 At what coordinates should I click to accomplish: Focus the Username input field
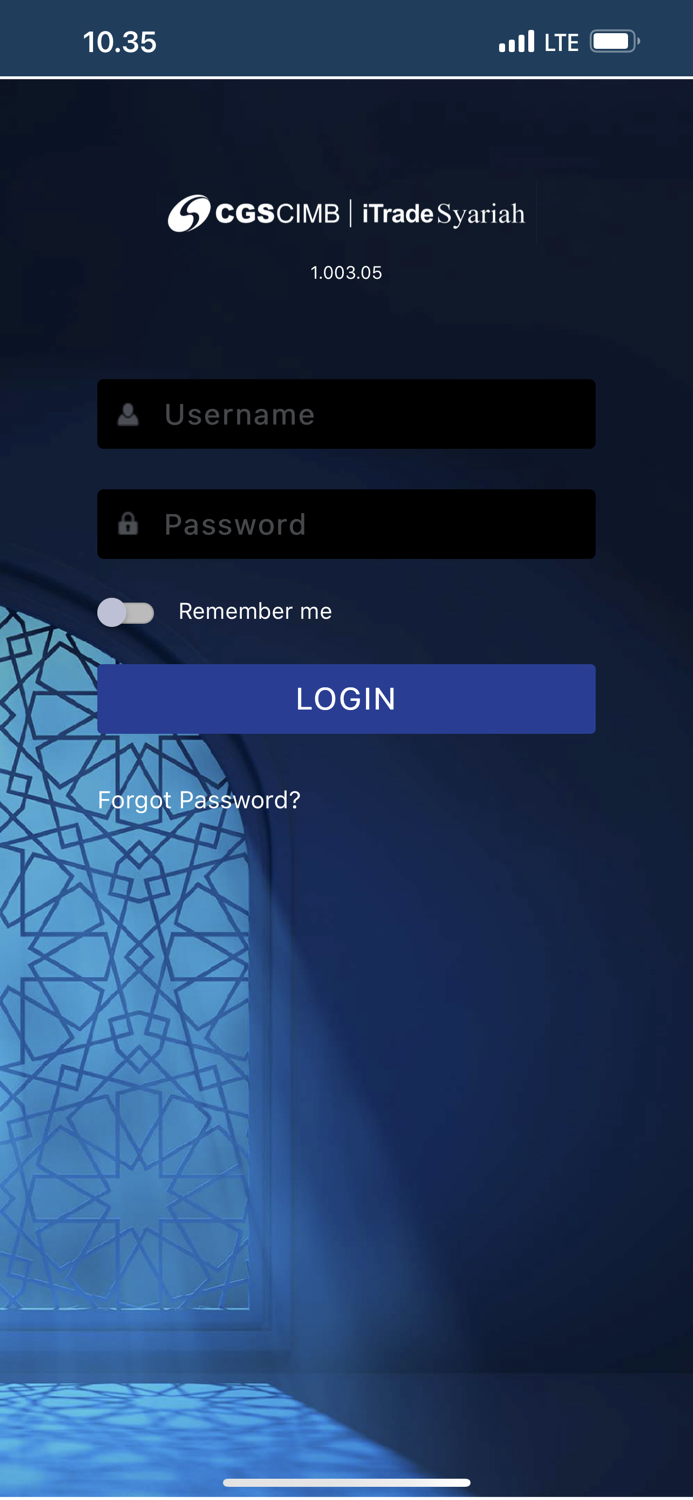[x=346, y=414]
